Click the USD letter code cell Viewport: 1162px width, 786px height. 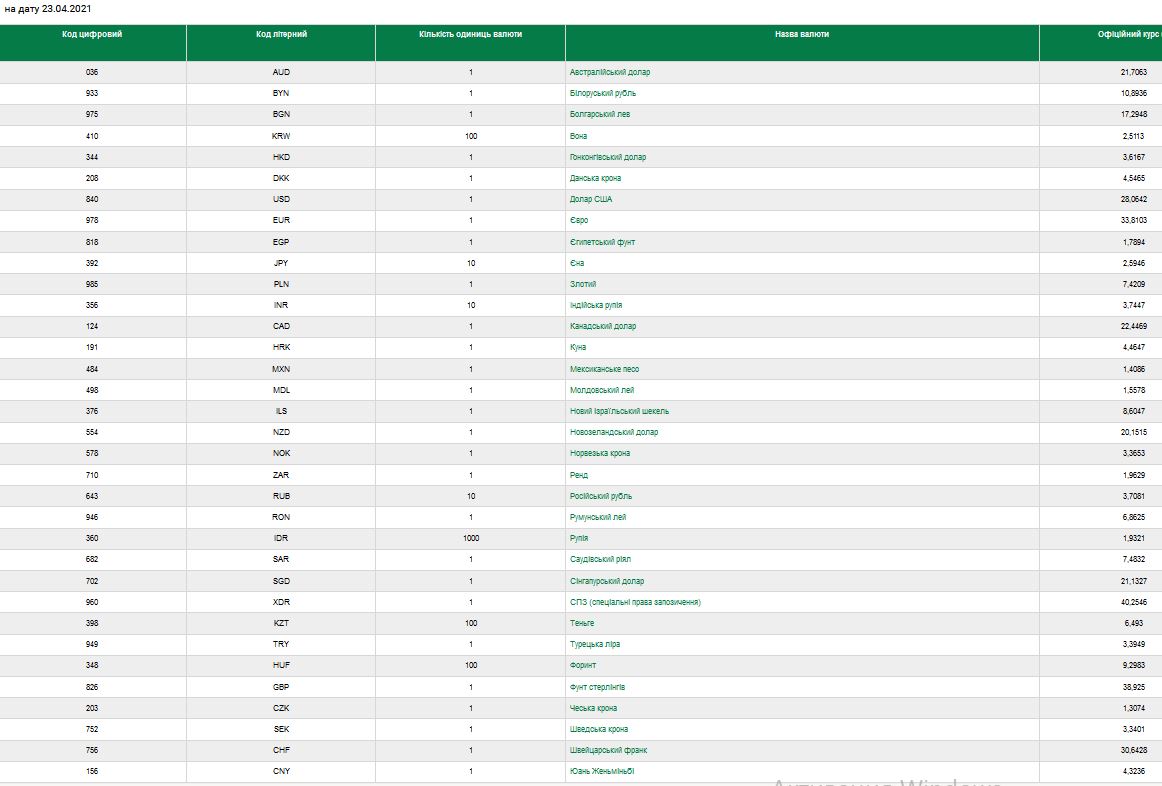tap(281, 199)
